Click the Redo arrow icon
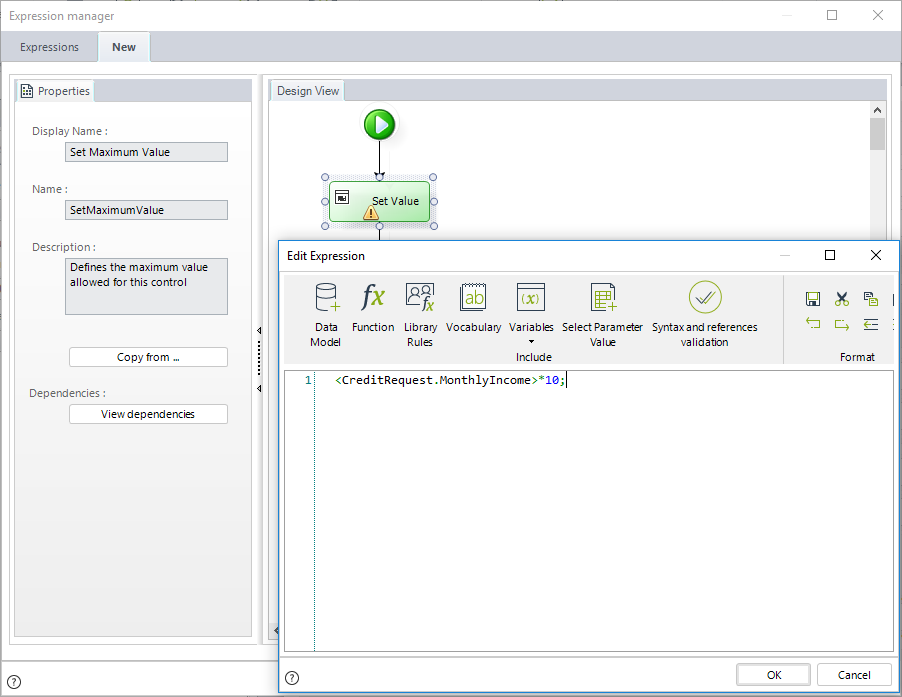 (842, 324)
